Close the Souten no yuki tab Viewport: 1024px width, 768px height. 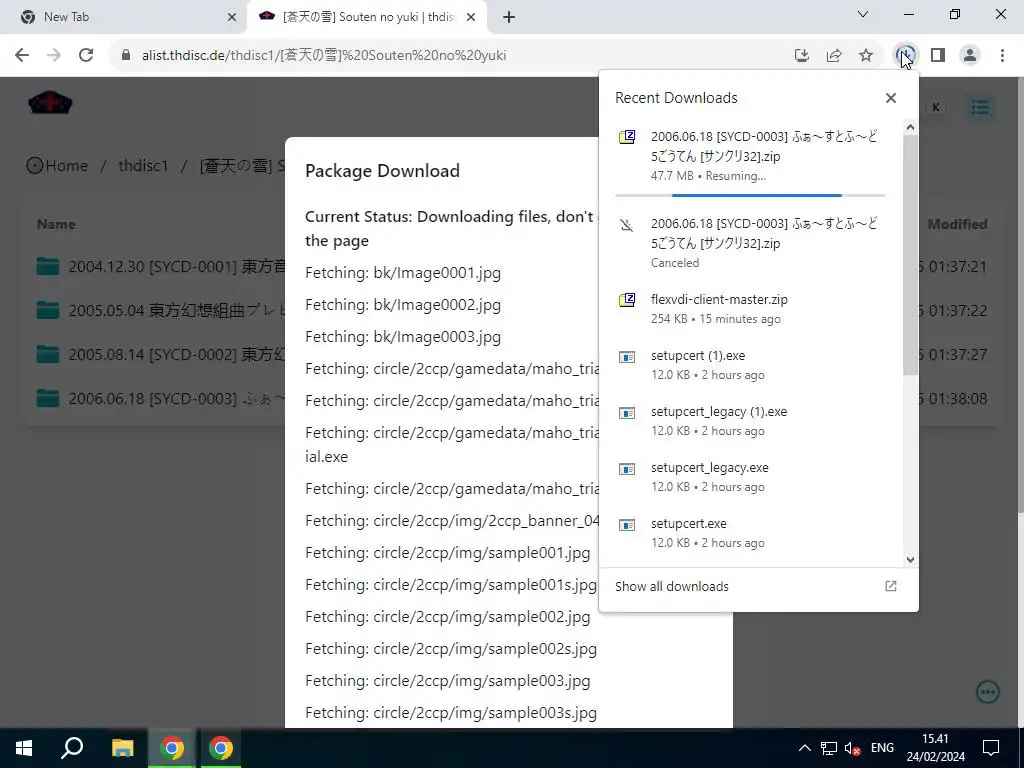click(x=471, y=17)
